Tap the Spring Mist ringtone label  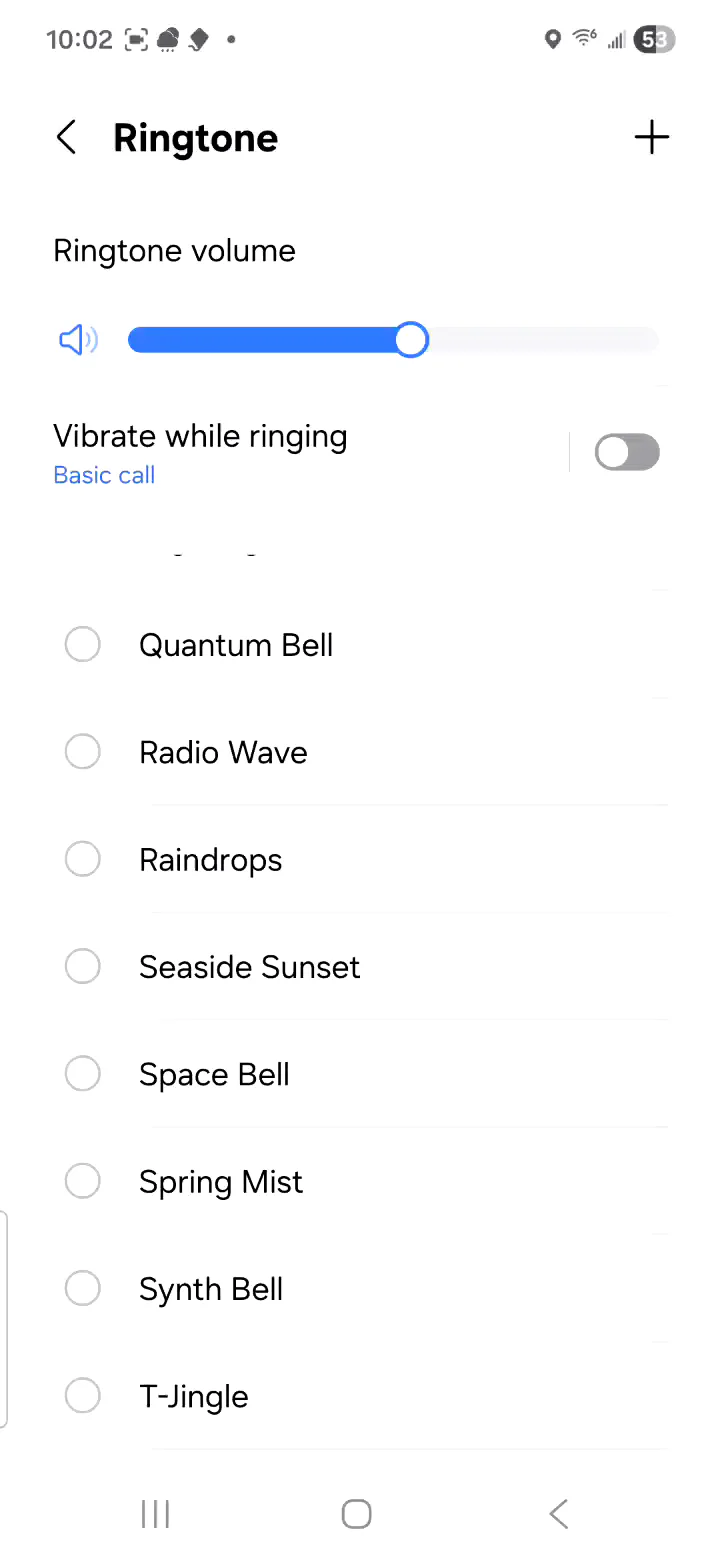[x=221, y=1182]
